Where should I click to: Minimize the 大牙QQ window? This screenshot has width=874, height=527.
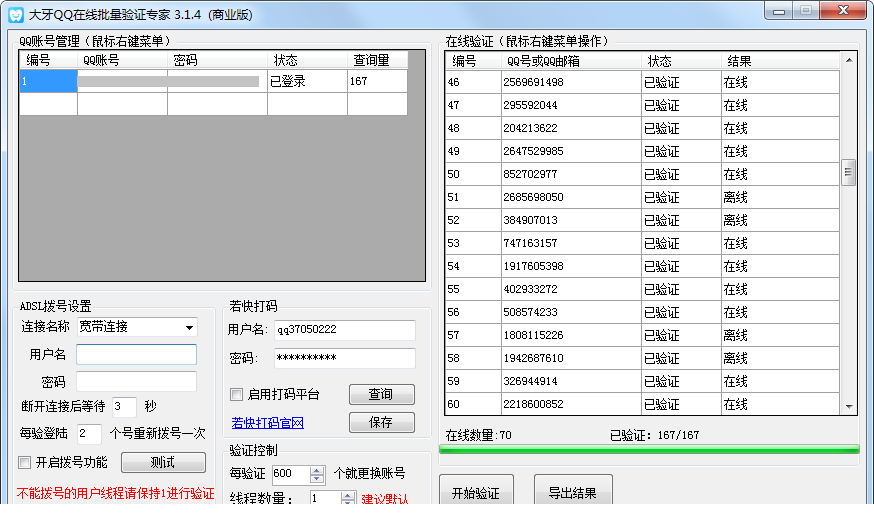point(779,11)
